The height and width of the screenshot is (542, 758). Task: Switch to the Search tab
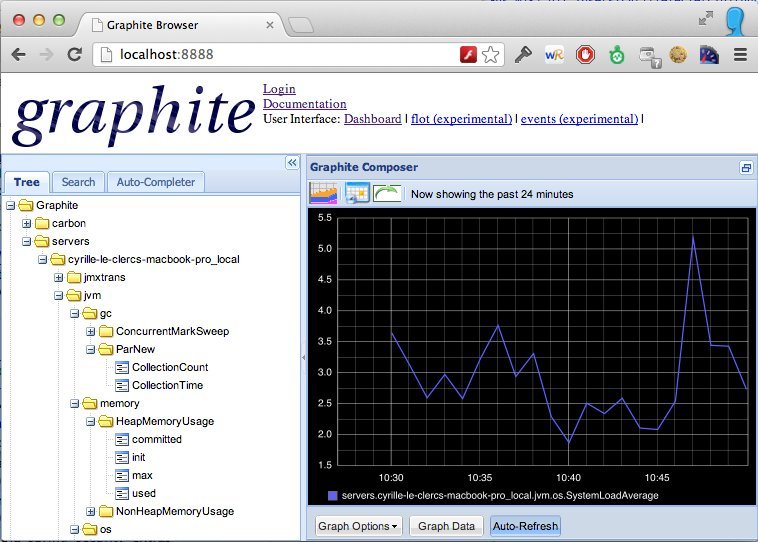78,182
